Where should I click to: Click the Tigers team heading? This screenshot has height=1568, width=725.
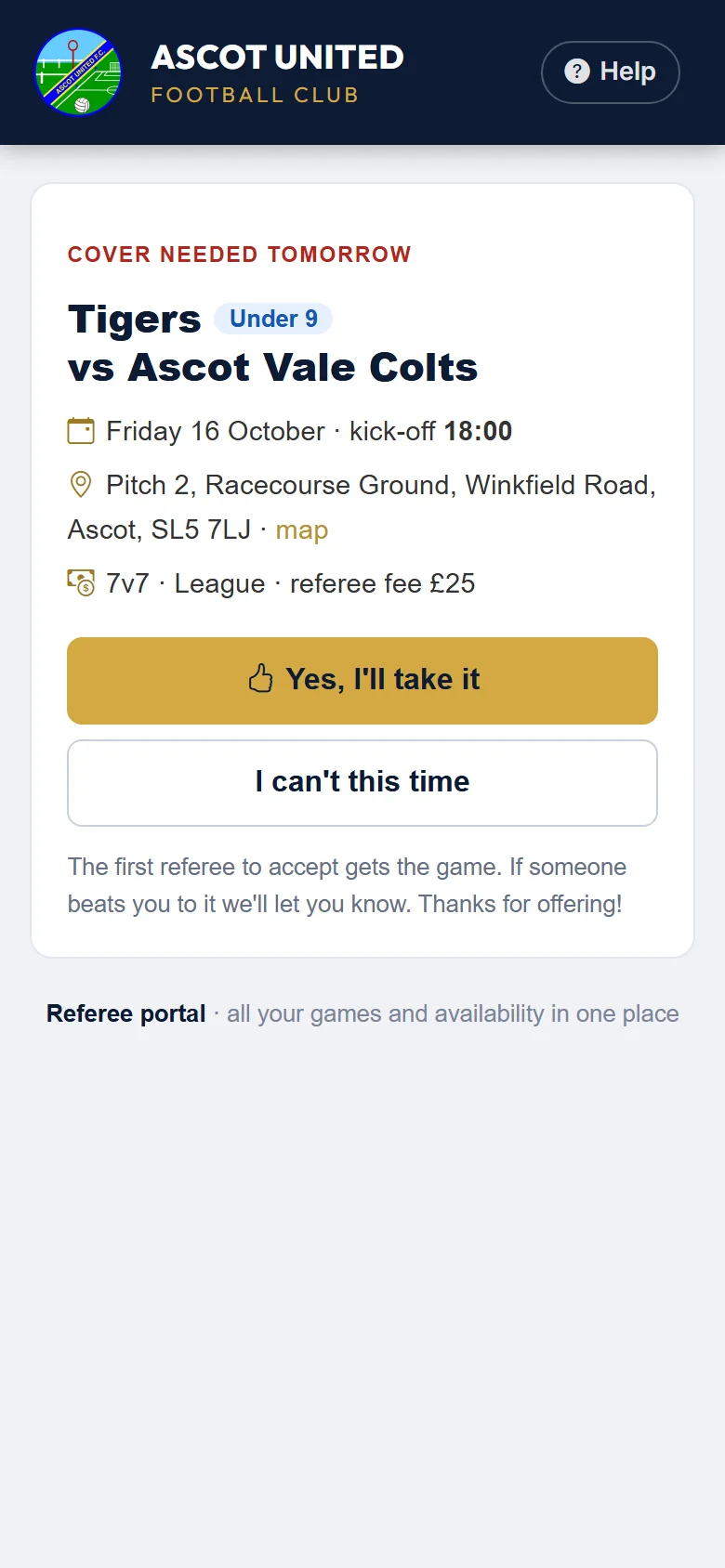(135, 320)
